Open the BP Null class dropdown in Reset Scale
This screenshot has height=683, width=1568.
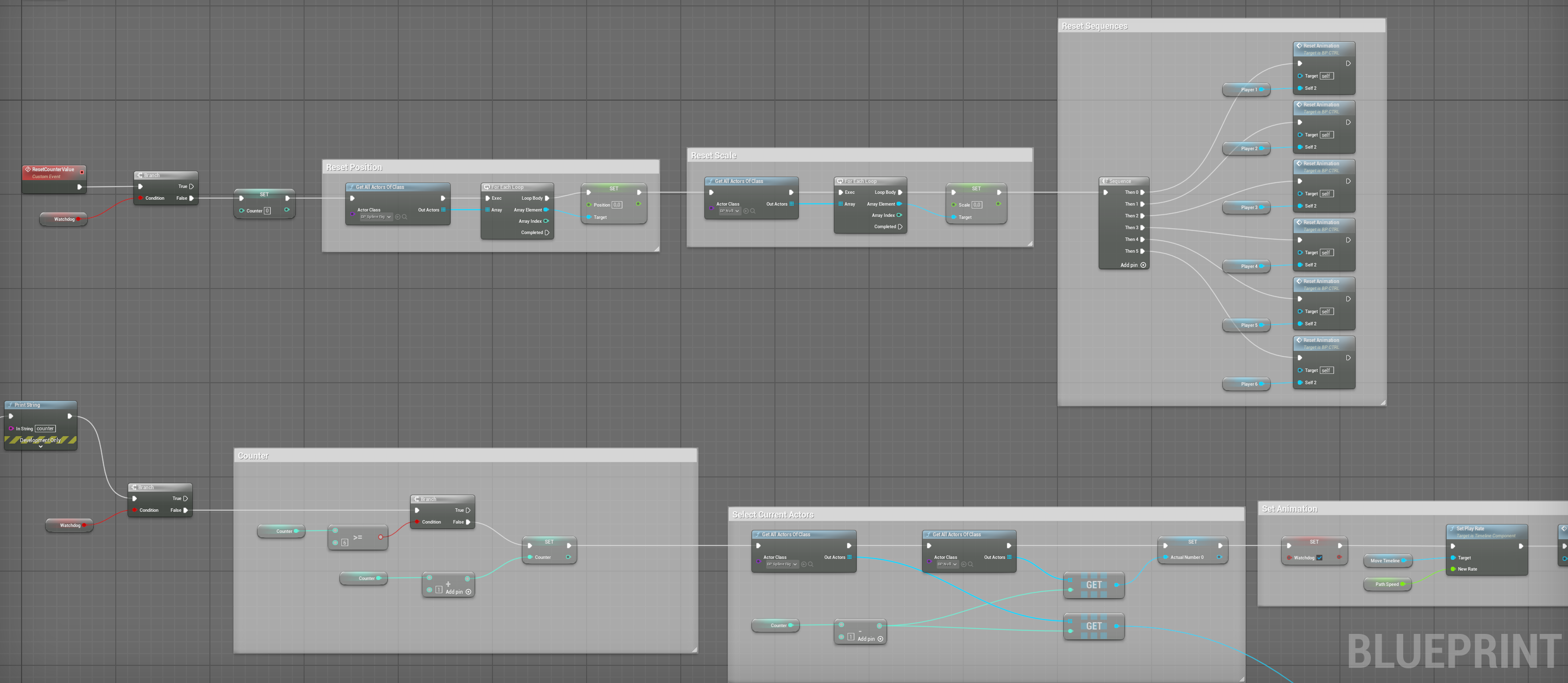click(729, 210)
